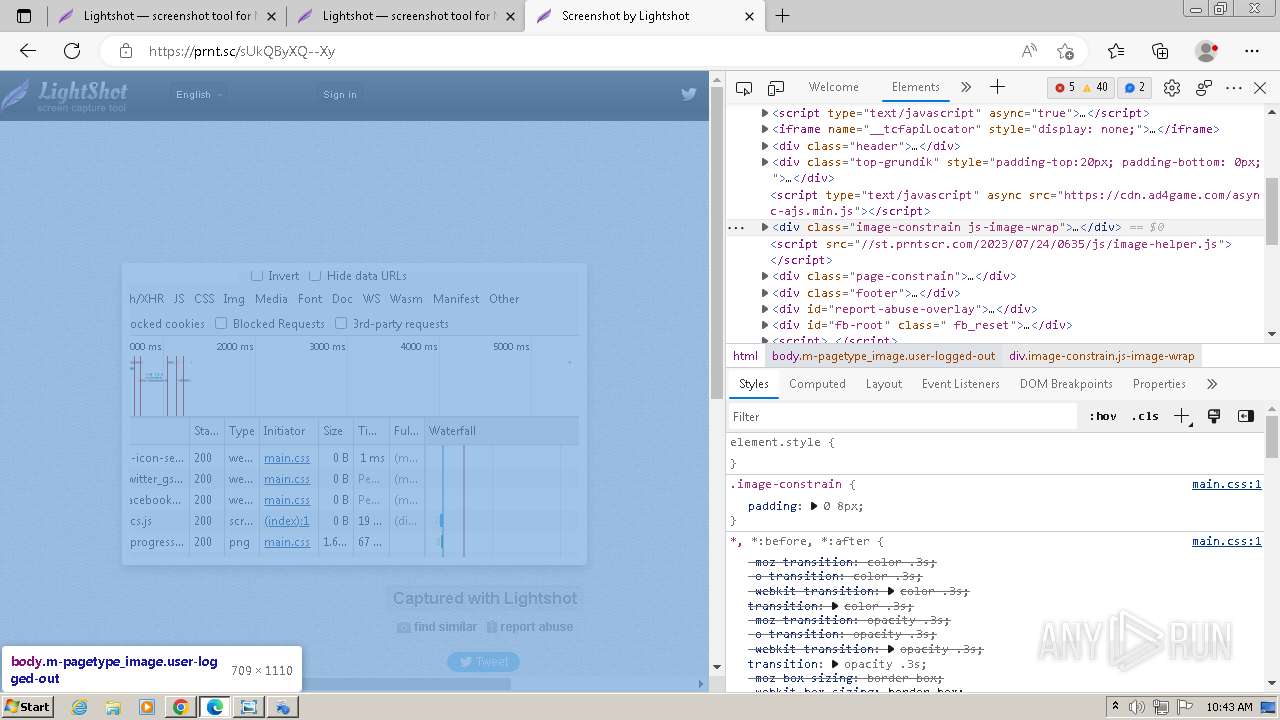Image resolution: width=1280 pixels, height=720 pixels.
Task: Click the site lock icon in address bar
Action: pos(125,51)
